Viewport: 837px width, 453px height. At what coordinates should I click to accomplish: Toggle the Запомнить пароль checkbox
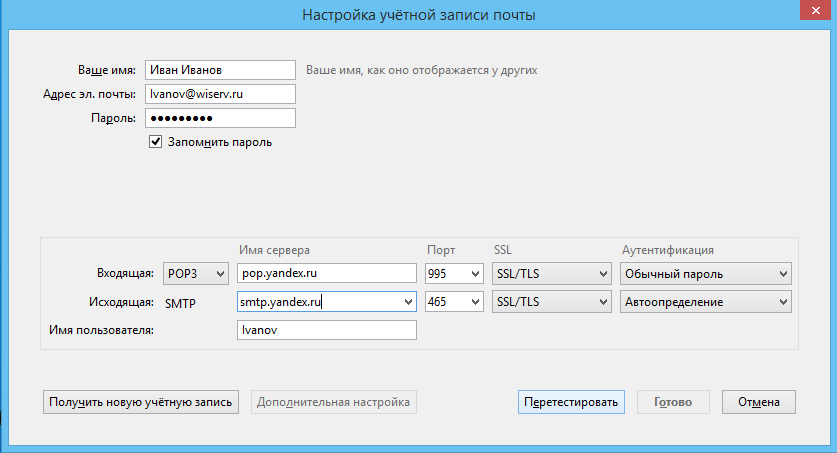click(155, 142)
